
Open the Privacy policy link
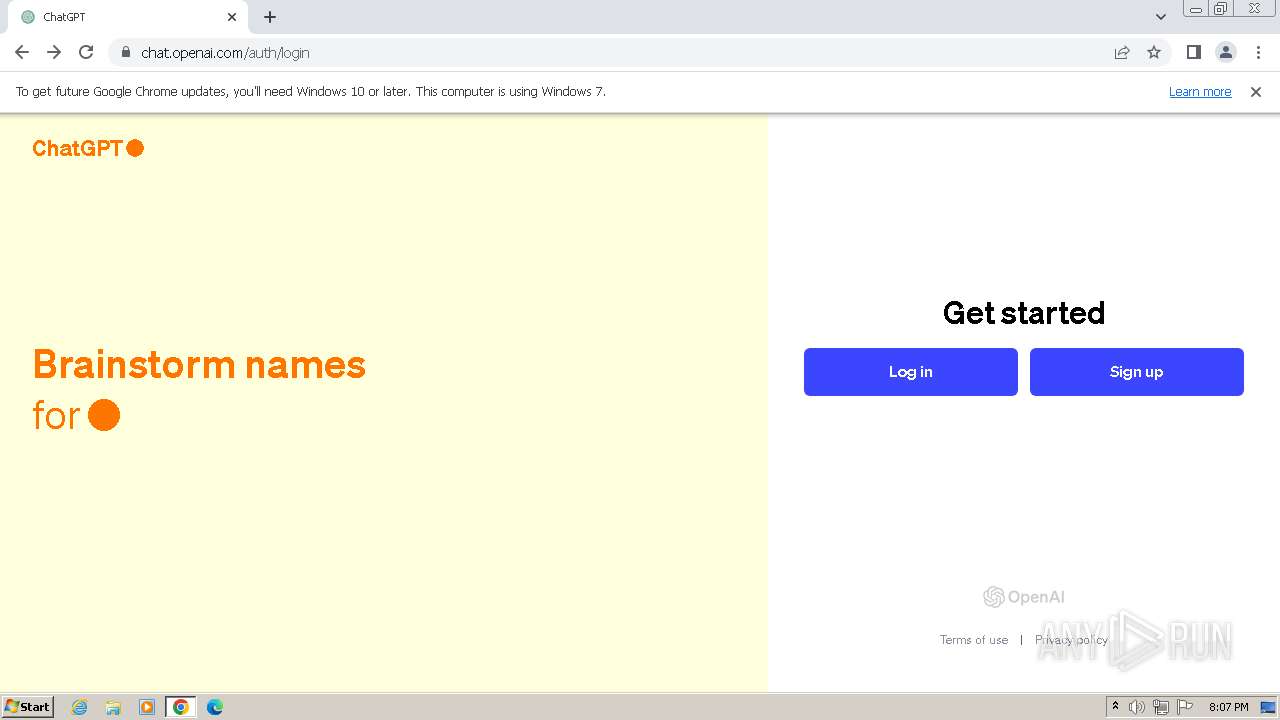click(x=1071, y=640)
